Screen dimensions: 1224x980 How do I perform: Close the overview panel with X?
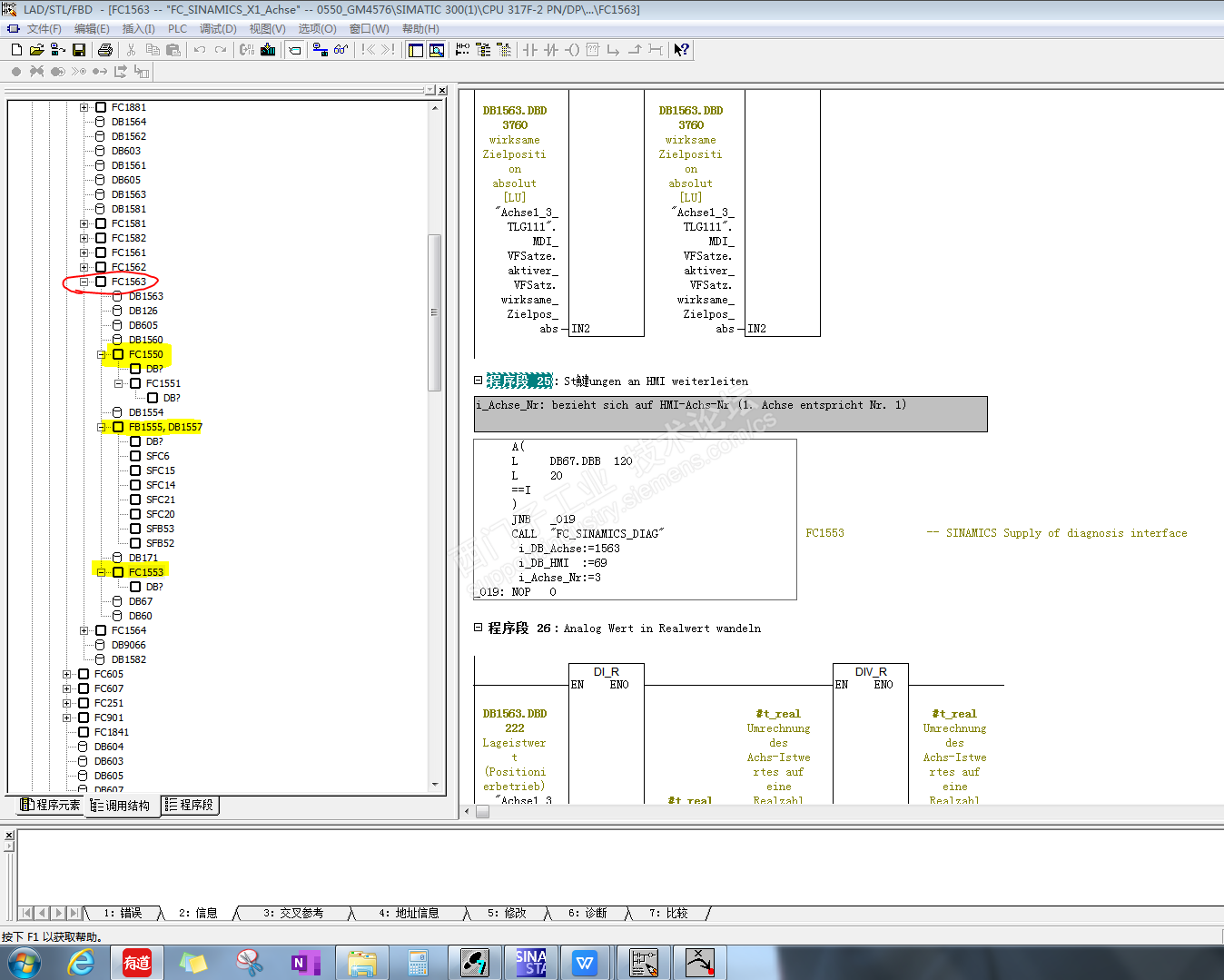pos(442,91)
